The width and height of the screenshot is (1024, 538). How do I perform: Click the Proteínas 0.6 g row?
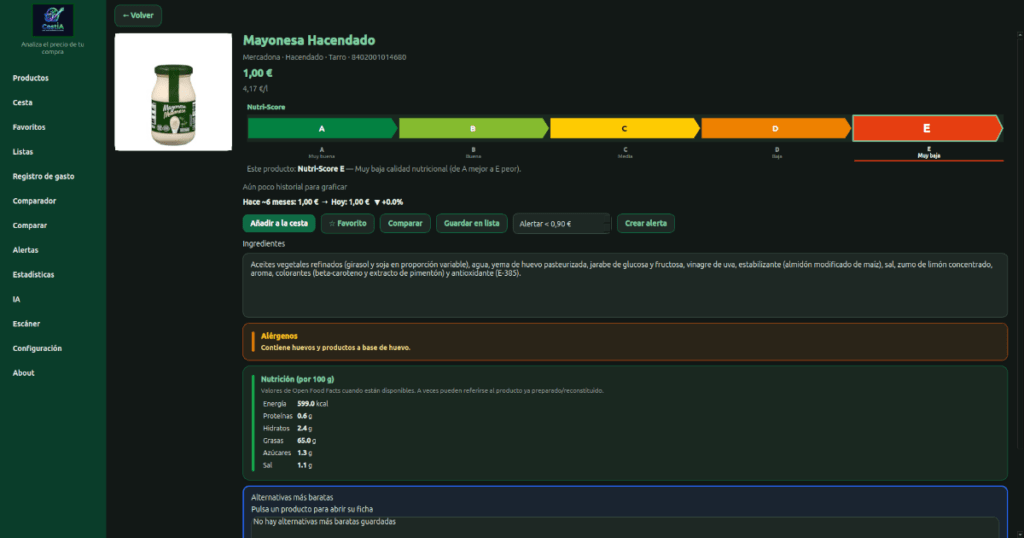287,416
